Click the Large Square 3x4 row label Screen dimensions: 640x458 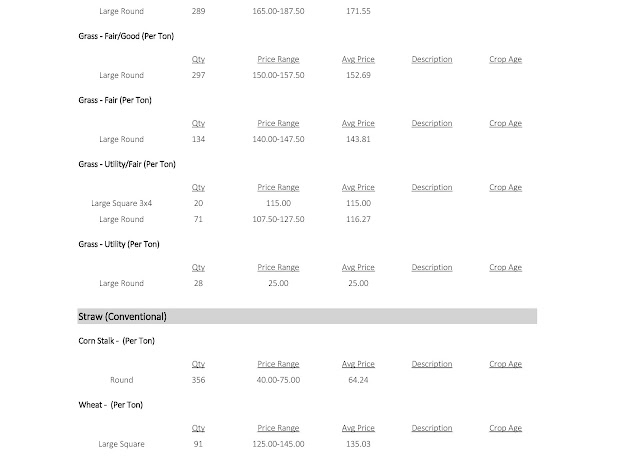(x=121, y=203)
